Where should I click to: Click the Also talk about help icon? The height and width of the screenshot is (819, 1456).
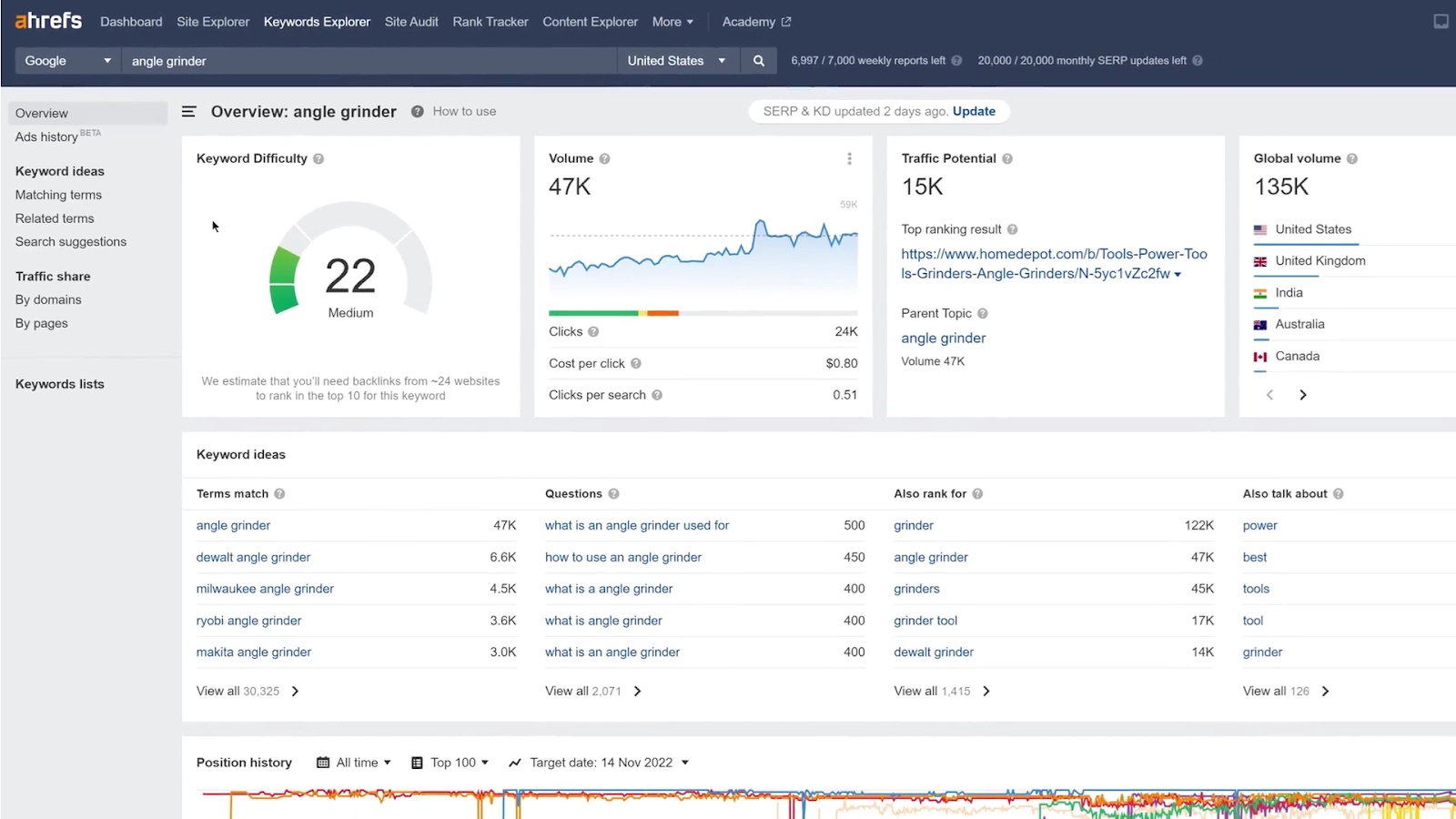click(1339, 493)
